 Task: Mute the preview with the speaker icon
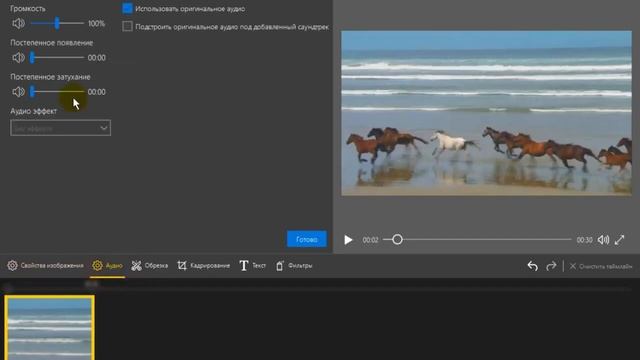pyautogui.click(x=603, y=240)
